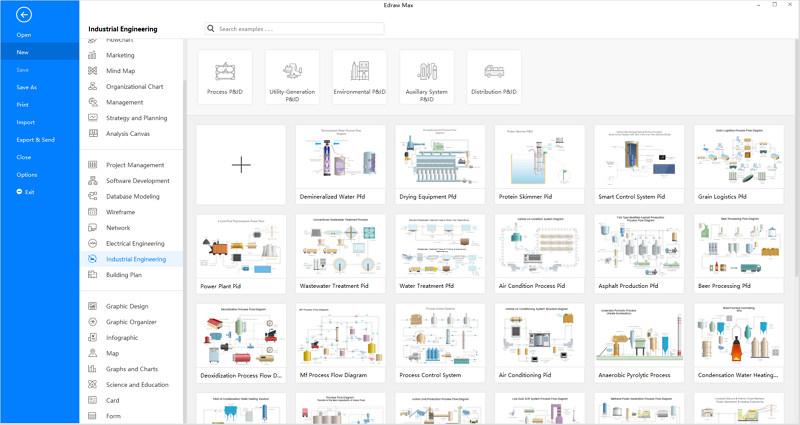Viewport: 800px width, 425px height.
Task: Open the Condensation Water Heating example
Action: (739, 343)
